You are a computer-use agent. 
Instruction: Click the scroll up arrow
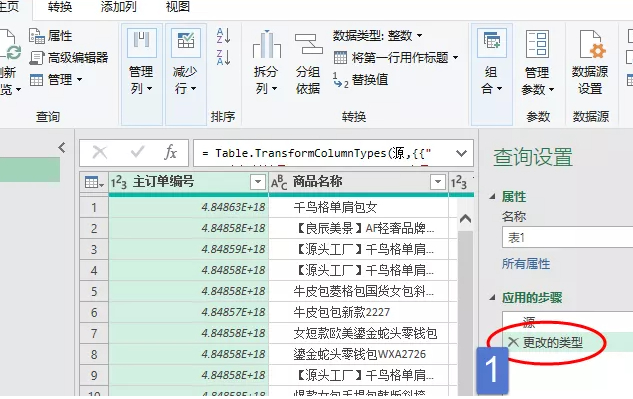click(x=465, y=219)
